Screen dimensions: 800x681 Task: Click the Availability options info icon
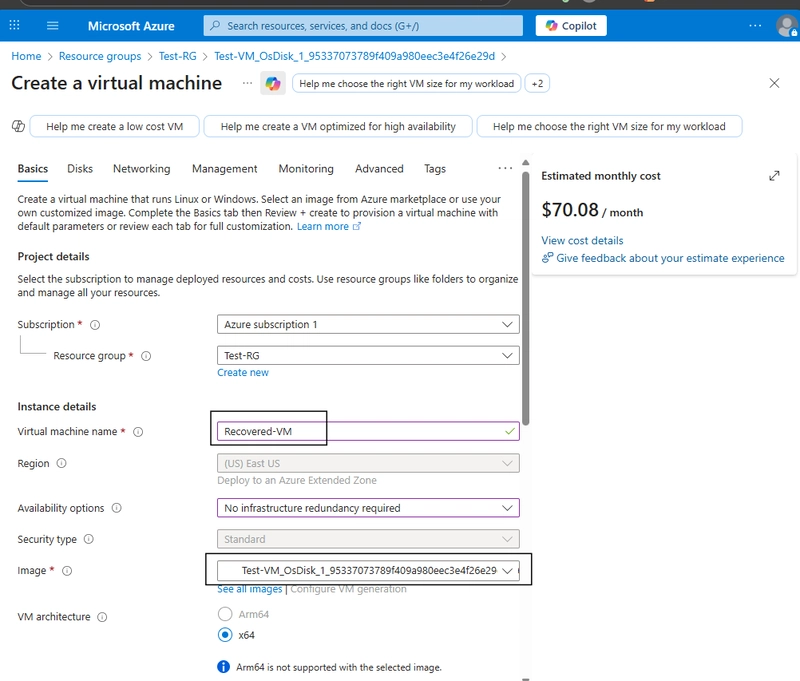pos(116,508)
